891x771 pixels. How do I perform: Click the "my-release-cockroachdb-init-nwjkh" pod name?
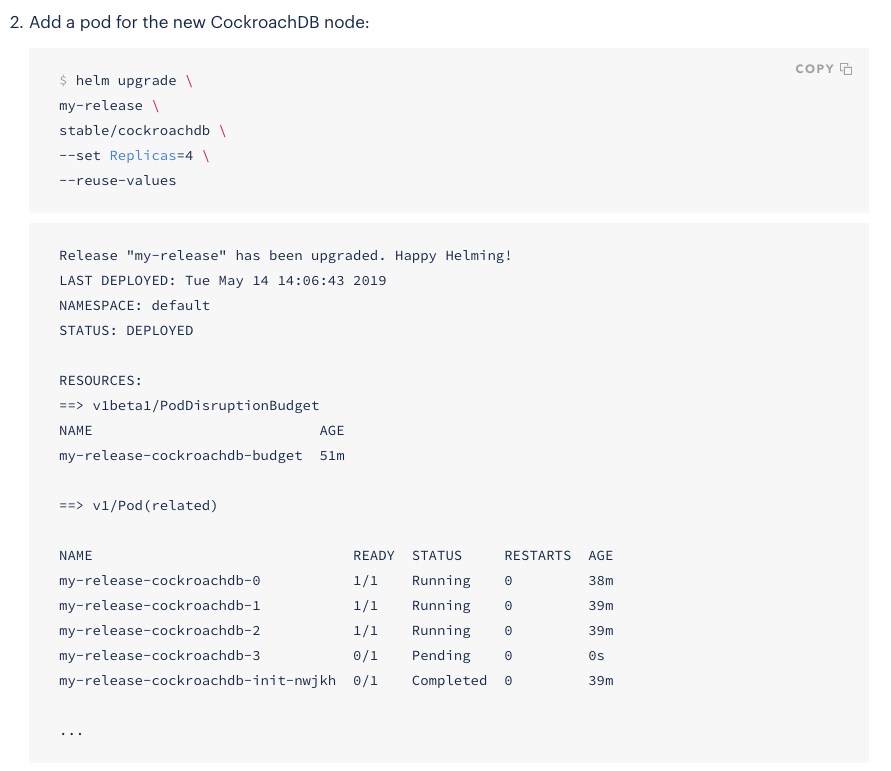pos(197,681)
